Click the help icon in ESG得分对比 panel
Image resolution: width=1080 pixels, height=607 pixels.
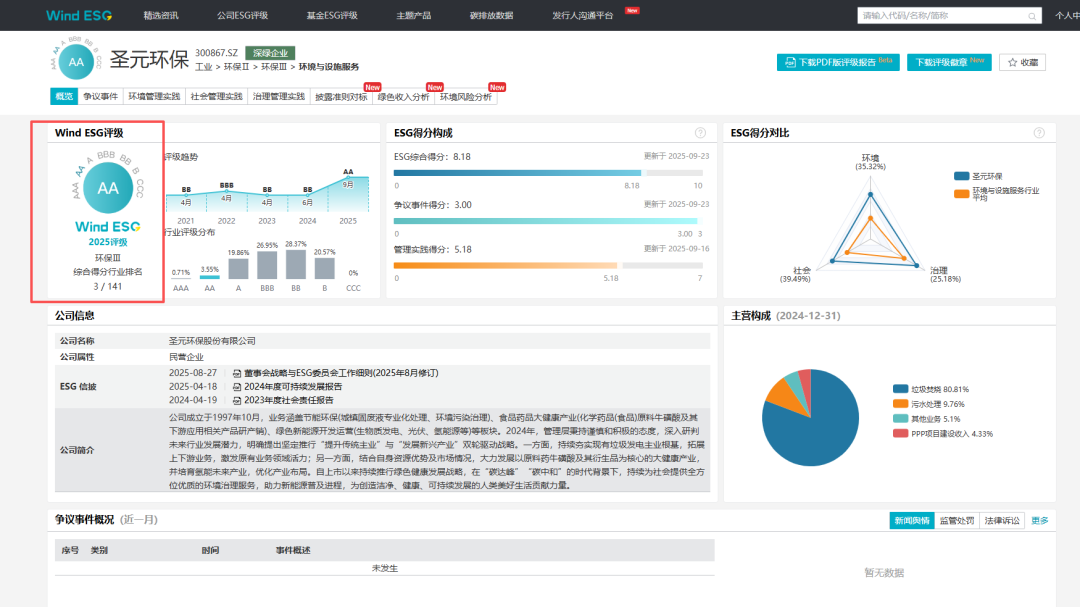coord(1039,133)
